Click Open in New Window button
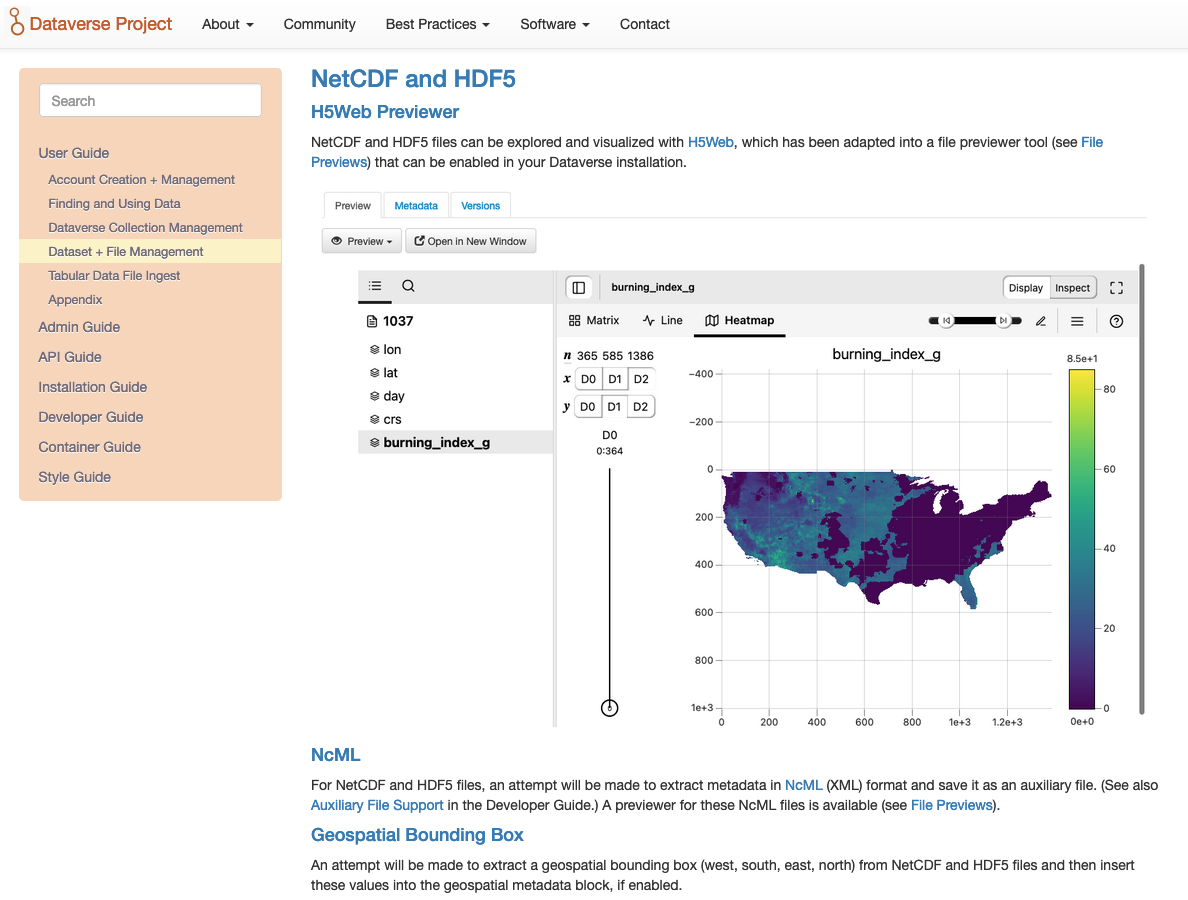 coord(471,241)
